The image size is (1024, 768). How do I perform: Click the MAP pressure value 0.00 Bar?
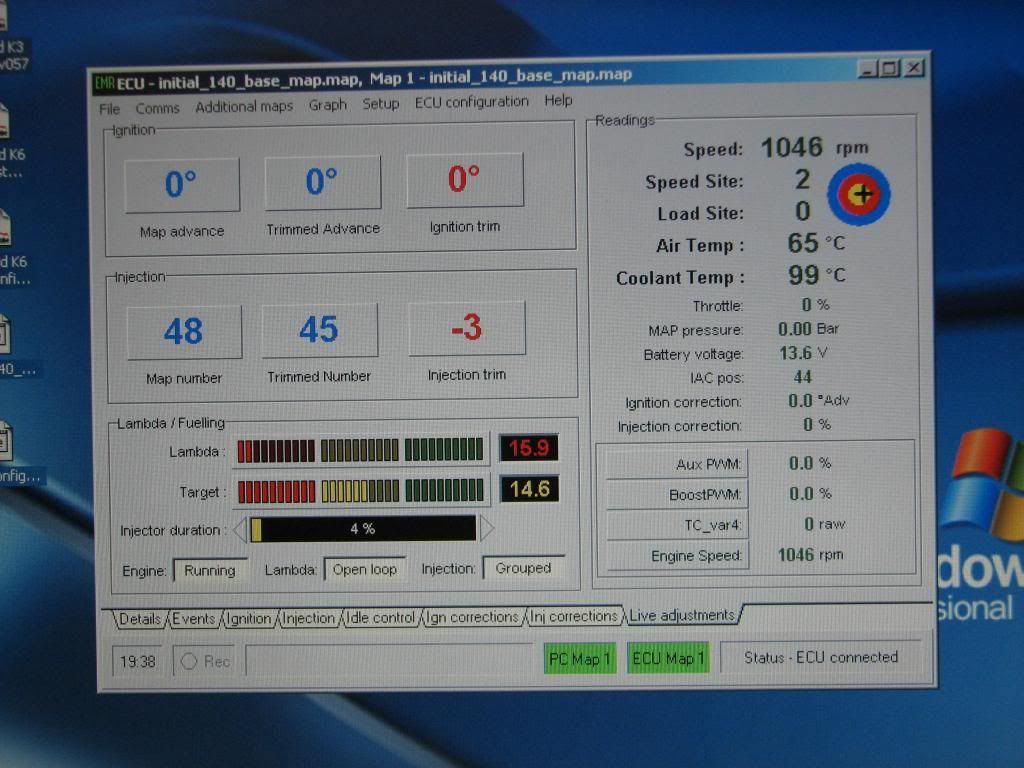808,329
